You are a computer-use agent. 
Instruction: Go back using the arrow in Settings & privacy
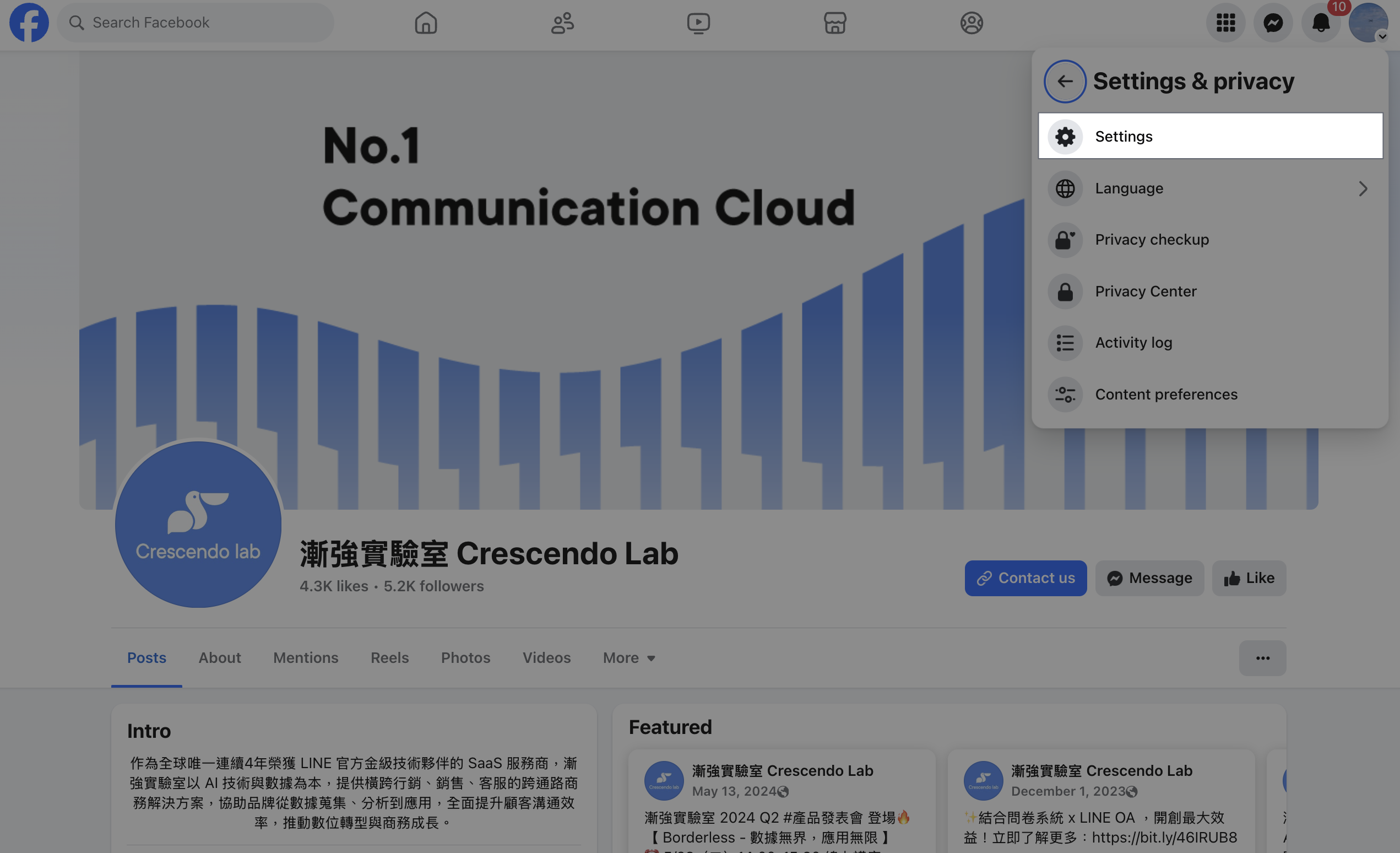click(x=1065, y=81)
